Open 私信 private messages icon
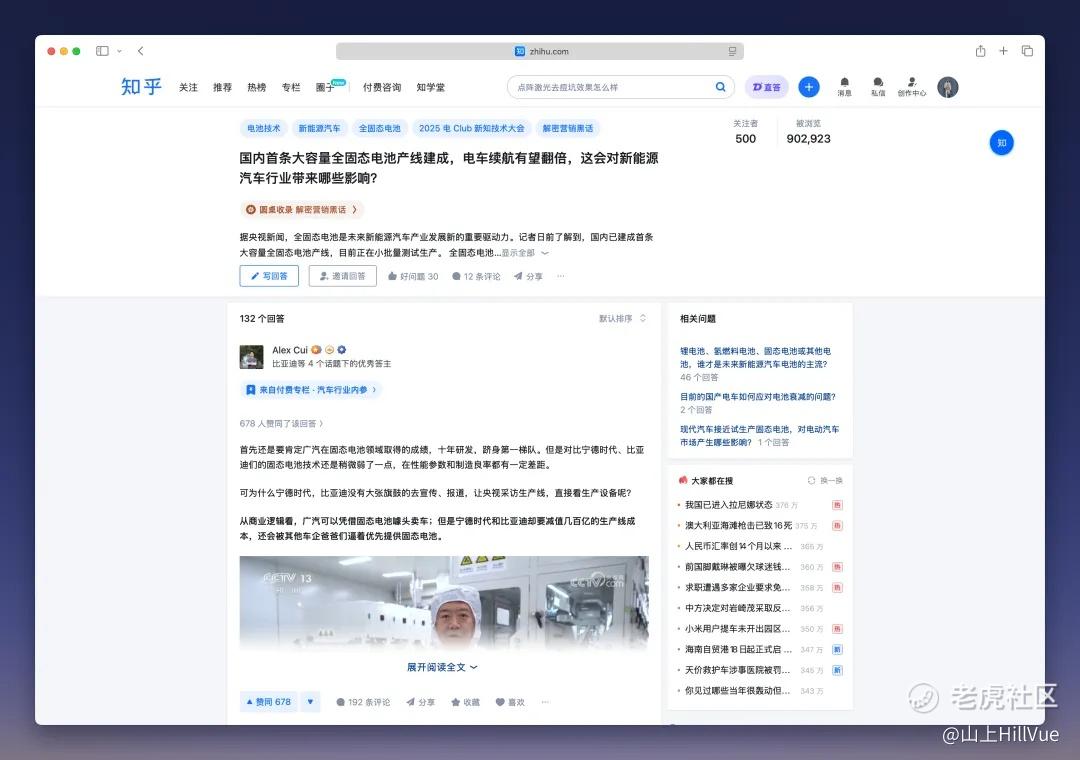 tap(878, 86)
